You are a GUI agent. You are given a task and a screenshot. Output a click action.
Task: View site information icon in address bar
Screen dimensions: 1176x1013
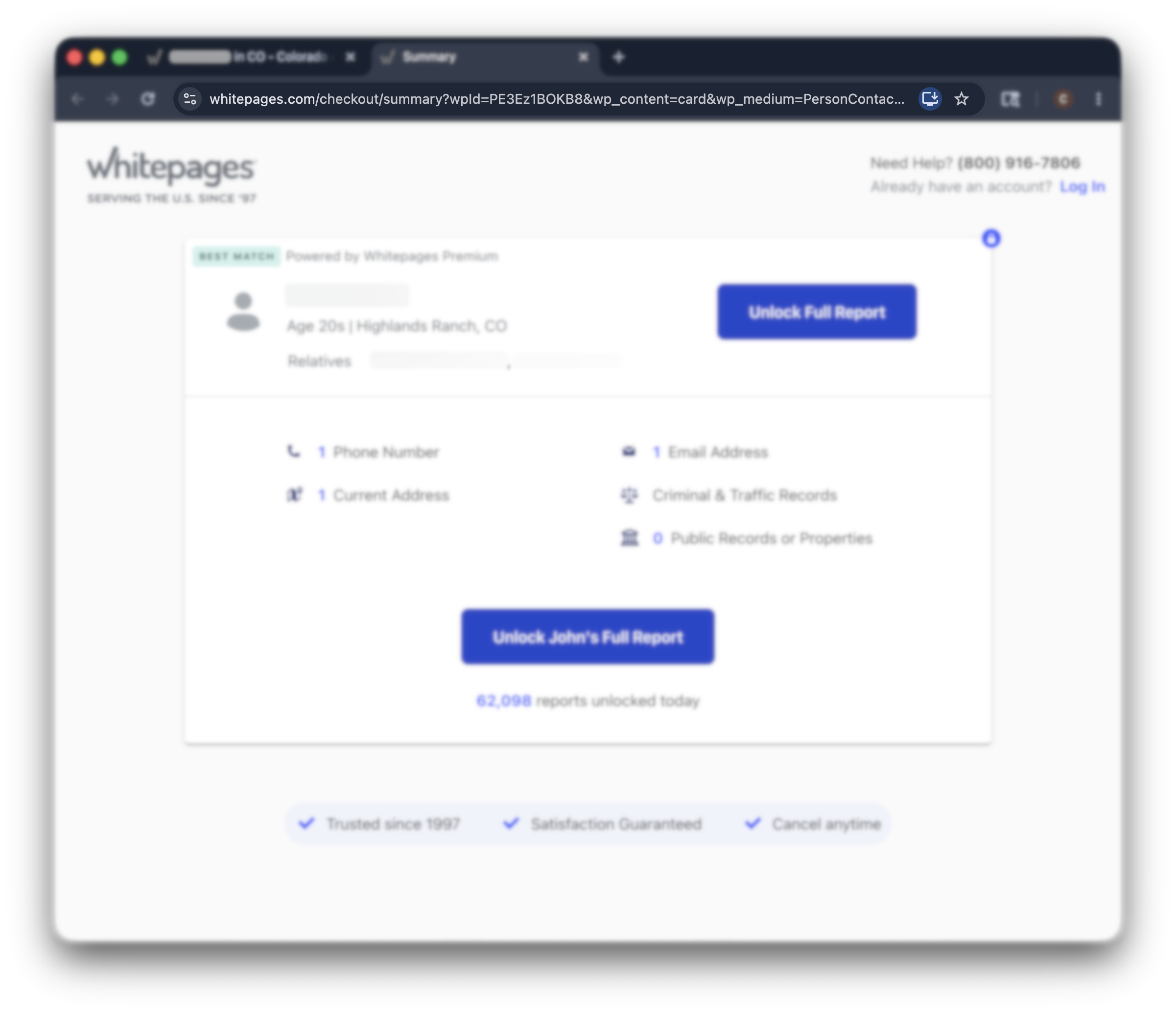[x=190, y=99]
